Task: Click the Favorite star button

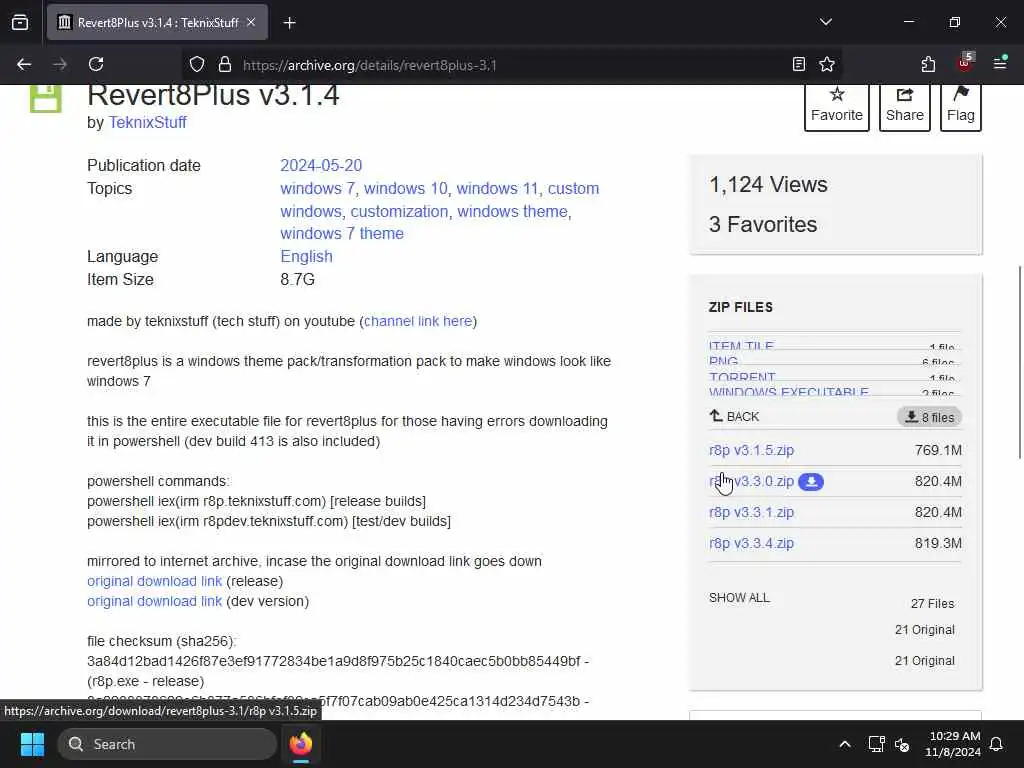Action: 837,106
